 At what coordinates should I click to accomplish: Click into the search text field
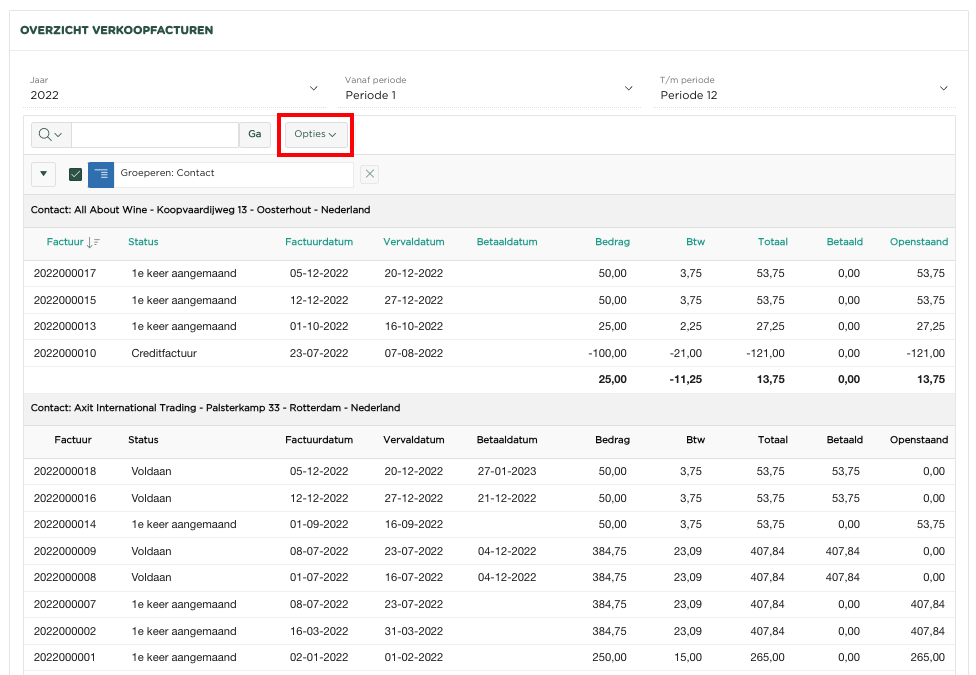pyautogui.click(x=155, y=135)
